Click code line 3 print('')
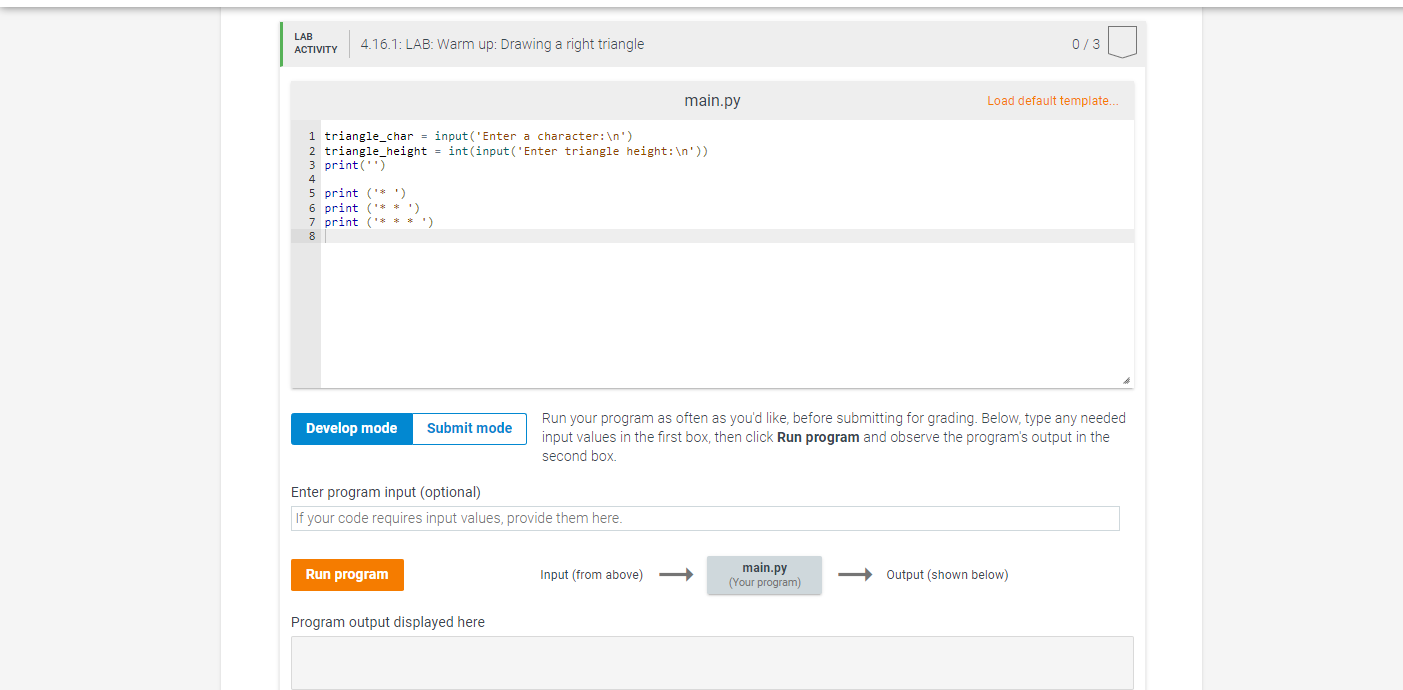 355,165
